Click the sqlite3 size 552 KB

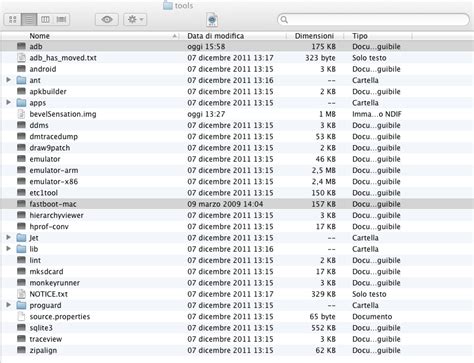pyautogui.click(x=323, y=328)
